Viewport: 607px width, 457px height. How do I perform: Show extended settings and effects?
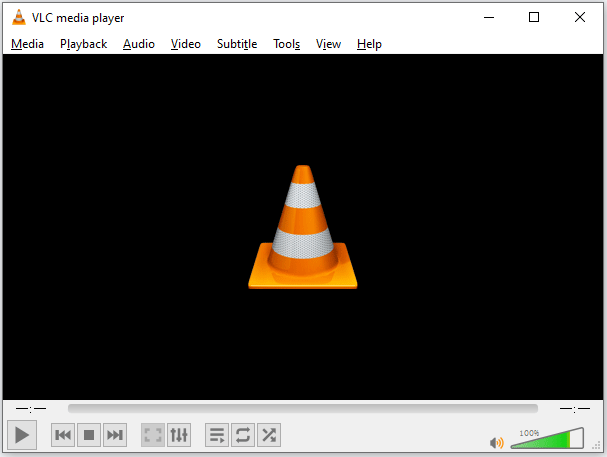point(179,435)
